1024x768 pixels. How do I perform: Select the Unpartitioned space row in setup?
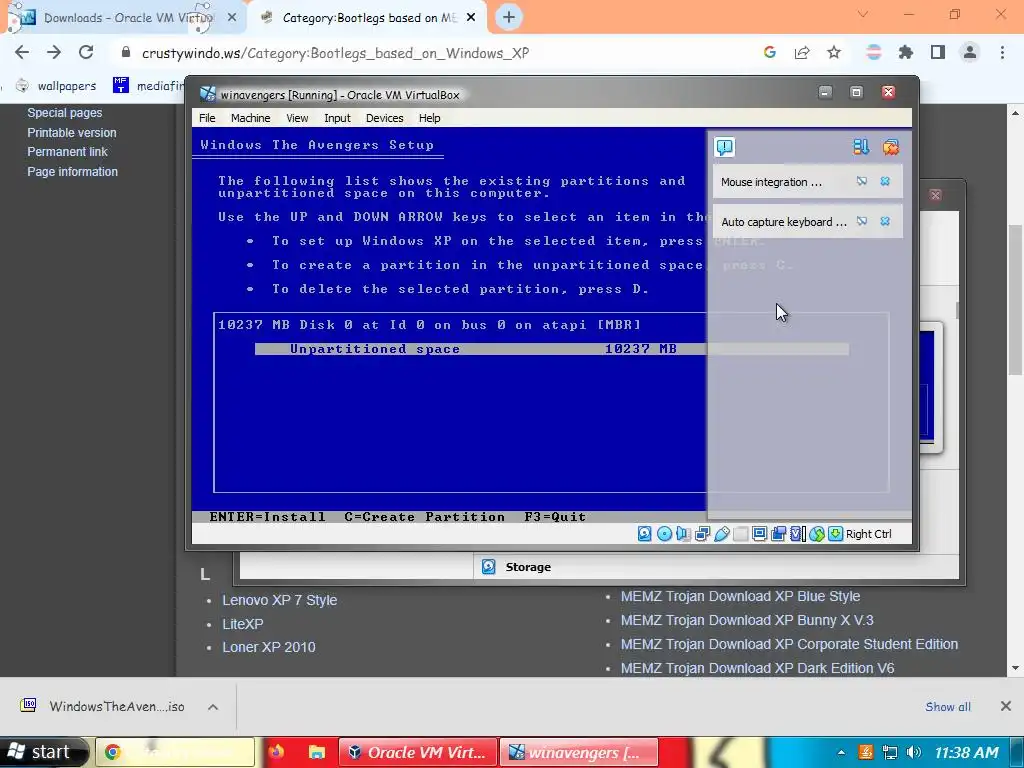coord(552,349)
